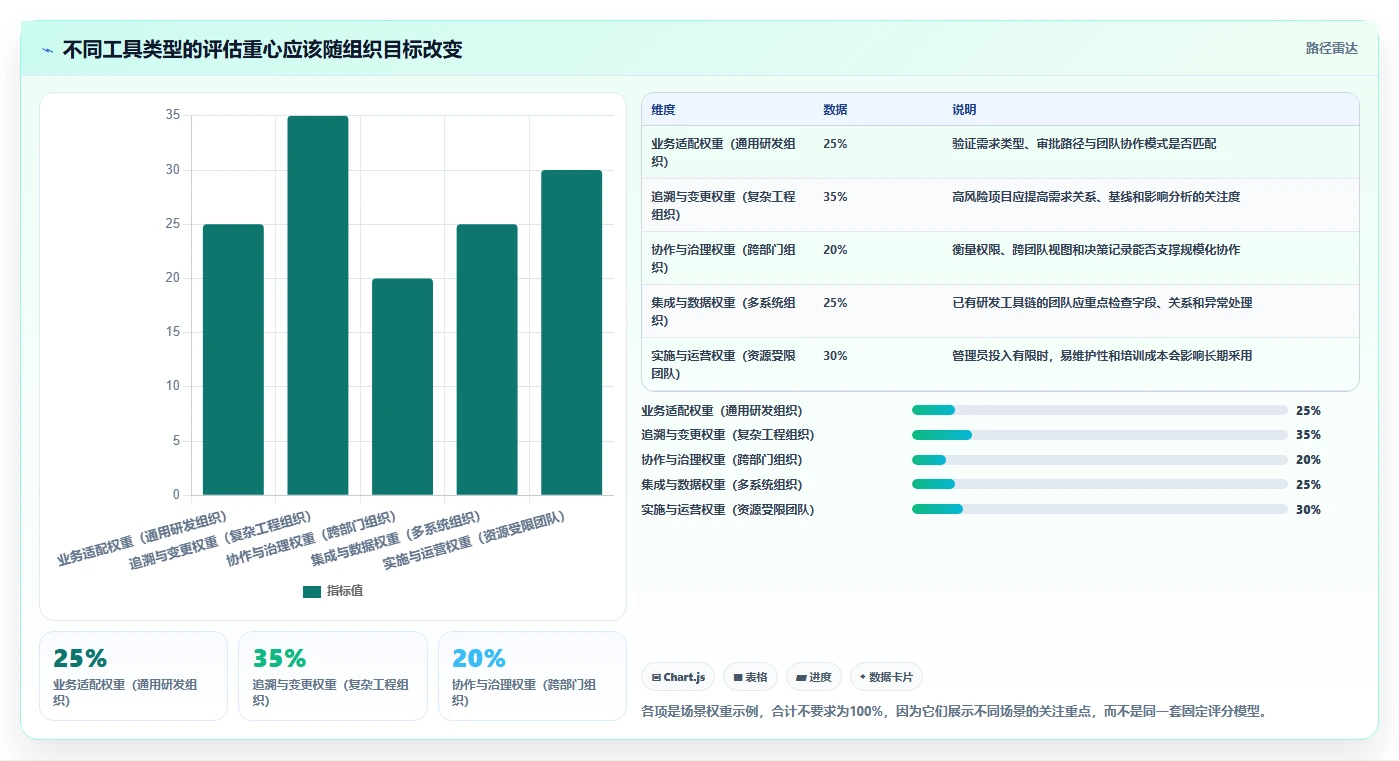
Task: Click the icon inside Chart.js tag
Action: coord(656,677)
